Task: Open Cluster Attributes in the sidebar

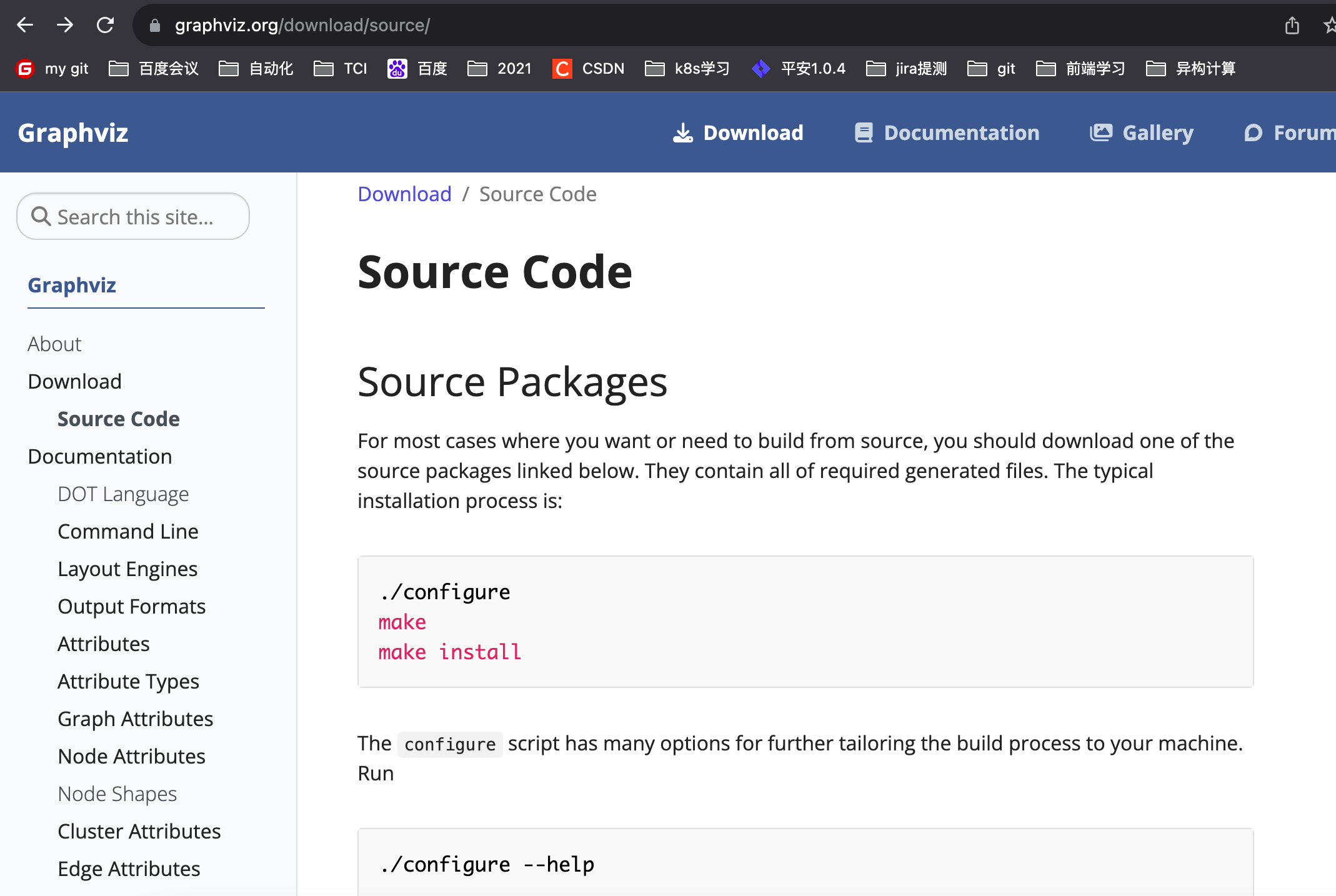Action: (x=139, y=831)
